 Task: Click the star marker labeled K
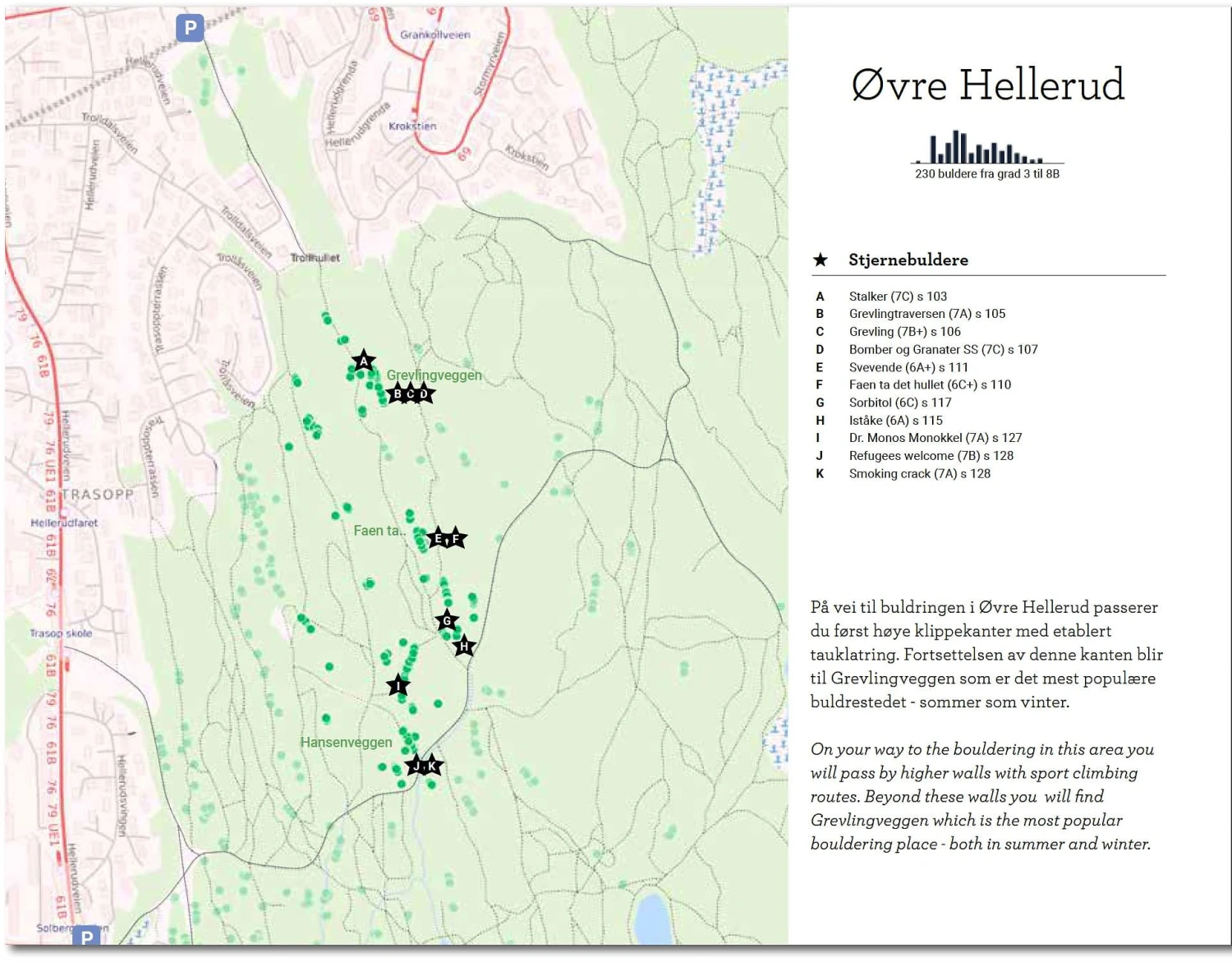point(433,766)
